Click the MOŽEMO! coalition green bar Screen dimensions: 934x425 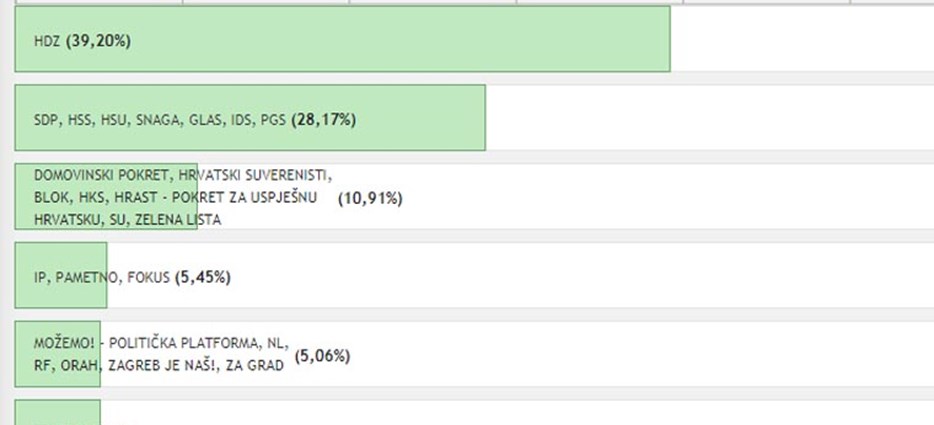(58, 353)
